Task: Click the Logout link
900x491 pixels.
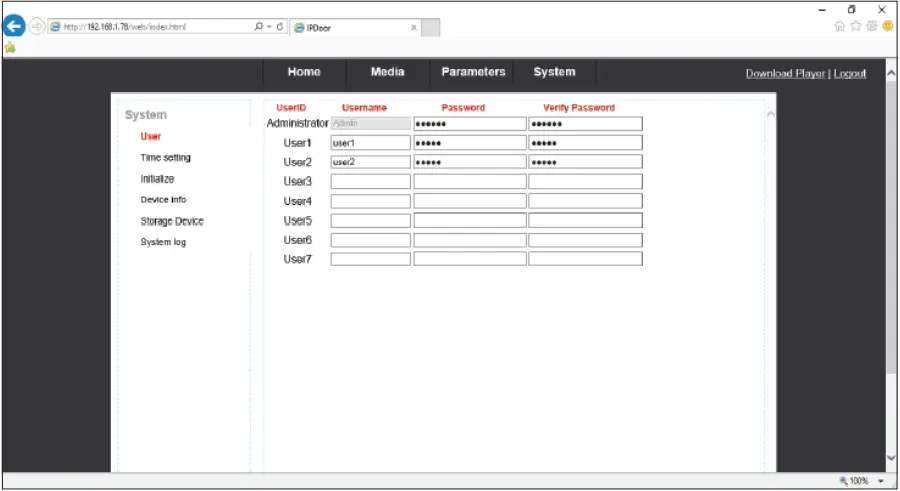Action: tap(849, 74)
